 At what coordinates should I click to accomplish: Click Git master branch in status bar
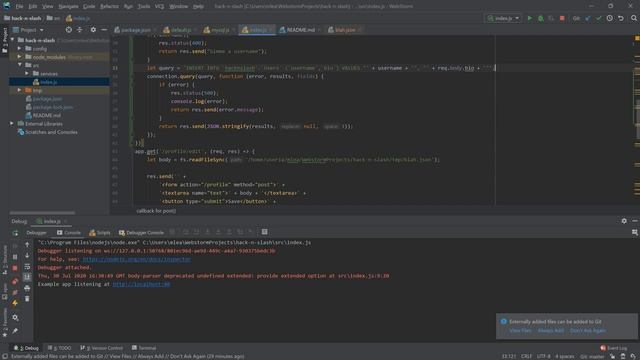[592, 356]
